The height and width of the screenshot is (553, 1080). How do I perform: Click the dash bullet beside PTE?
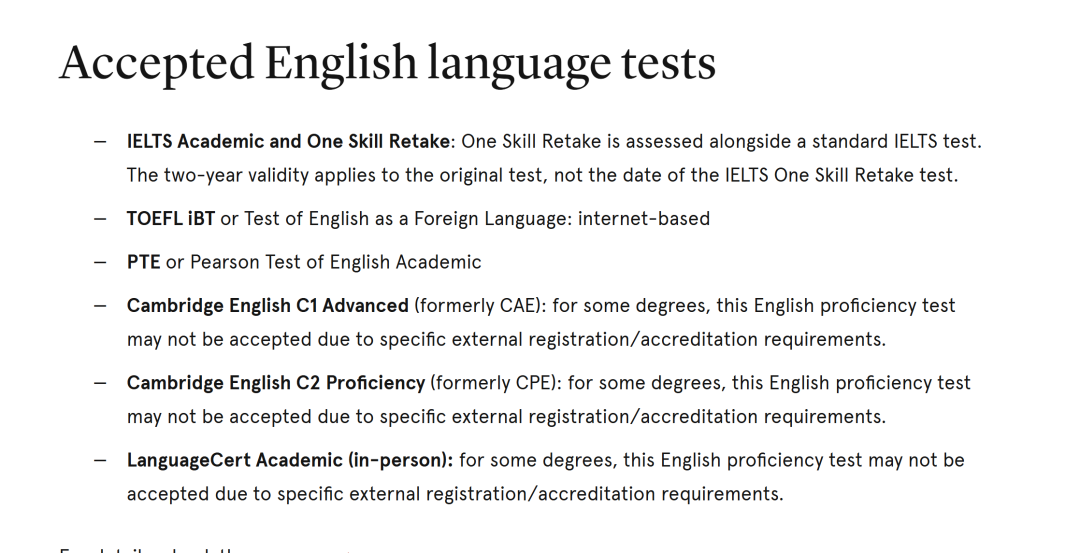[x=101, y=262]
